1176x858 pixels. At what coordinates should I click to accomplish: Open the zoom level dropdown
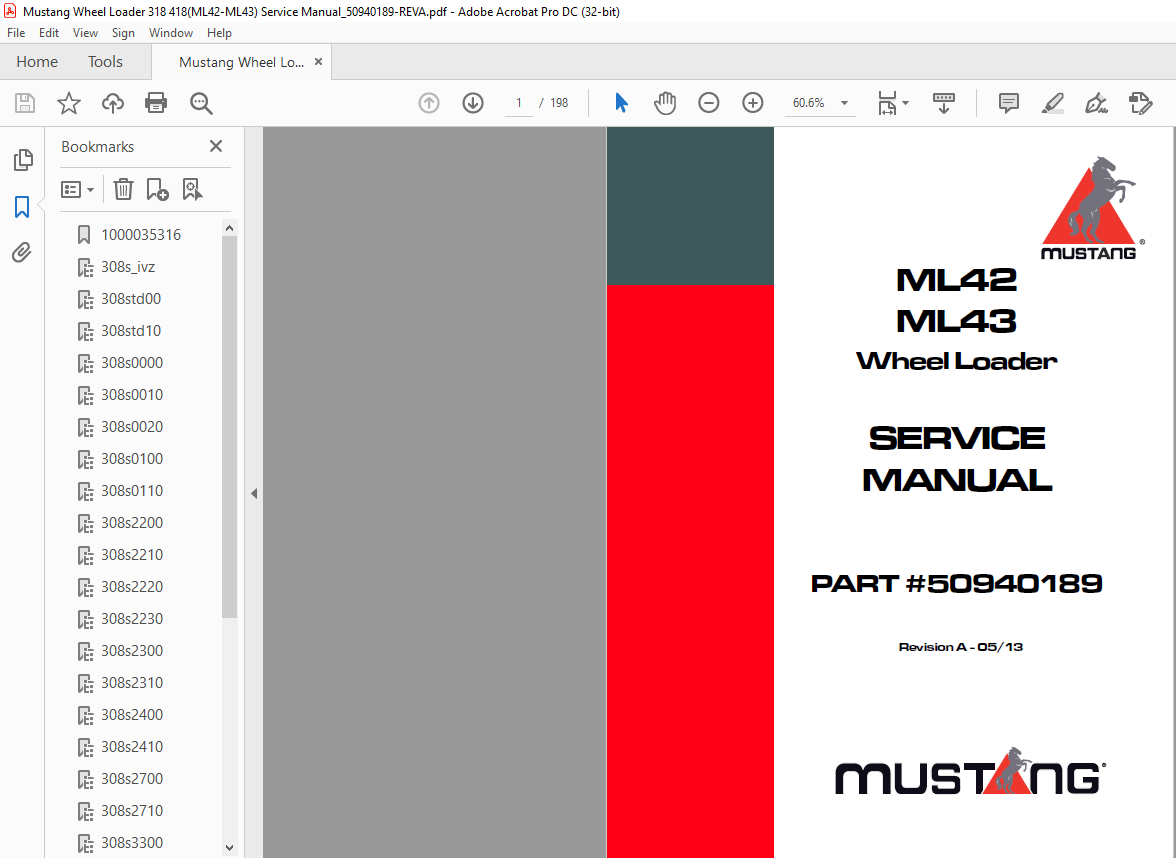coord(844,103)
